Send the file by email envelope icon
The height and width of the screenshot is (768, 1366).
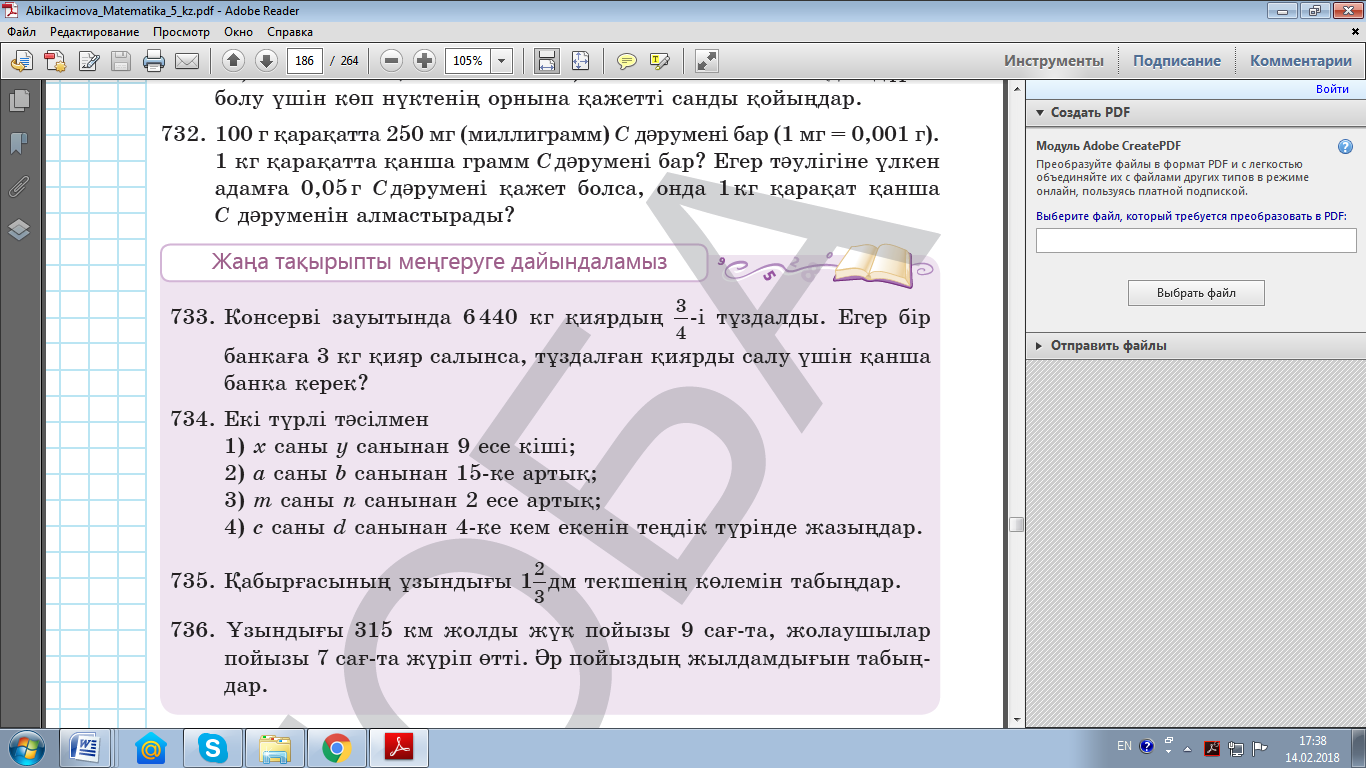click(187, 61)
